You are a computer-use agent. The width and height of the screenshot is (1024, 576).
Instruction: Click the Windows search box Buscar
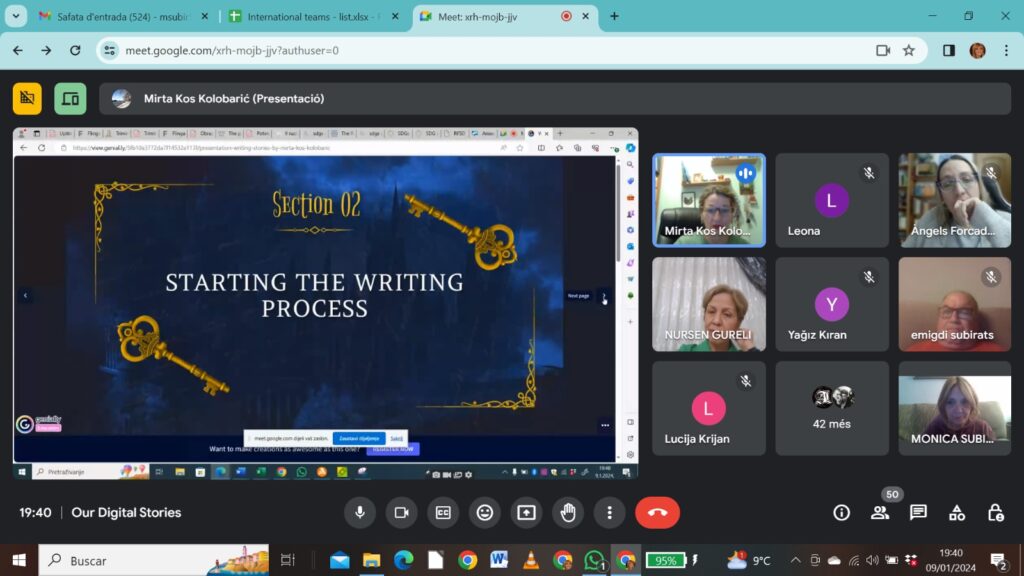(x=150, y=560)
